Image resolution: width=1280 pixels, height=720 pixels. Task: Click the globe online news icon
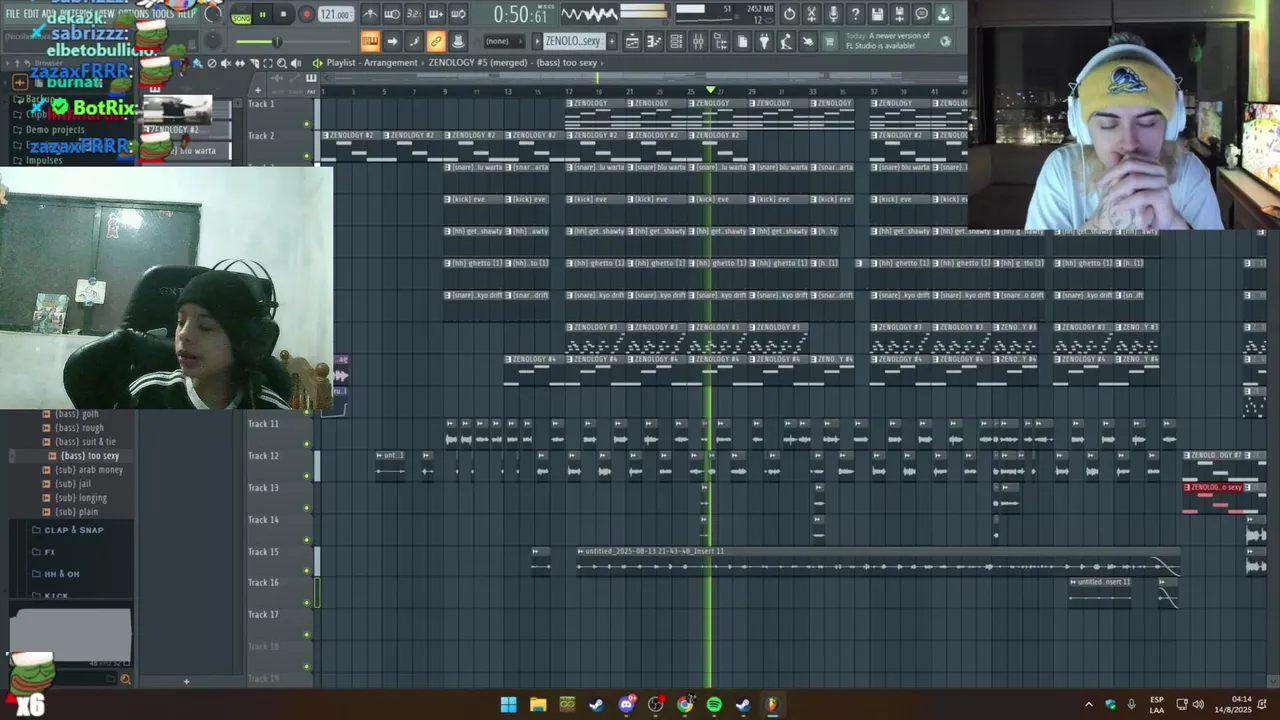[x=946, y=41]
